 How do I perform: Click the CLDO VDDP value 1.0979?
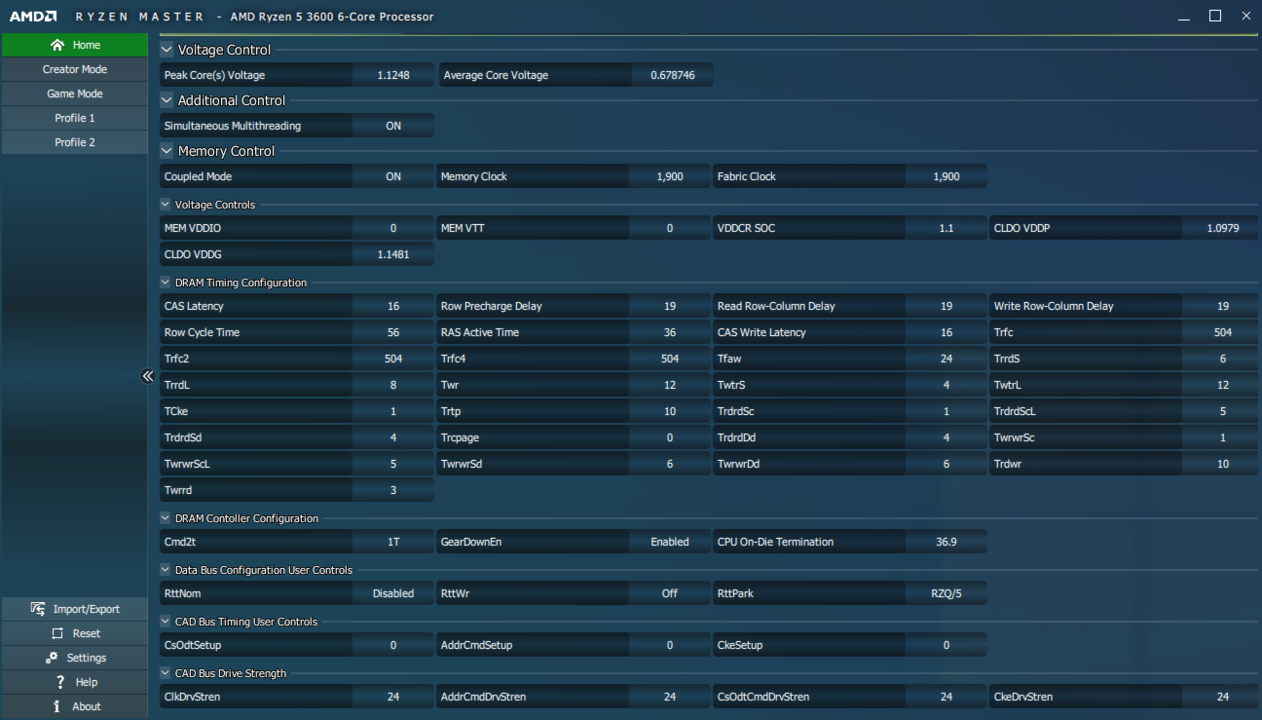point(1222,228)
